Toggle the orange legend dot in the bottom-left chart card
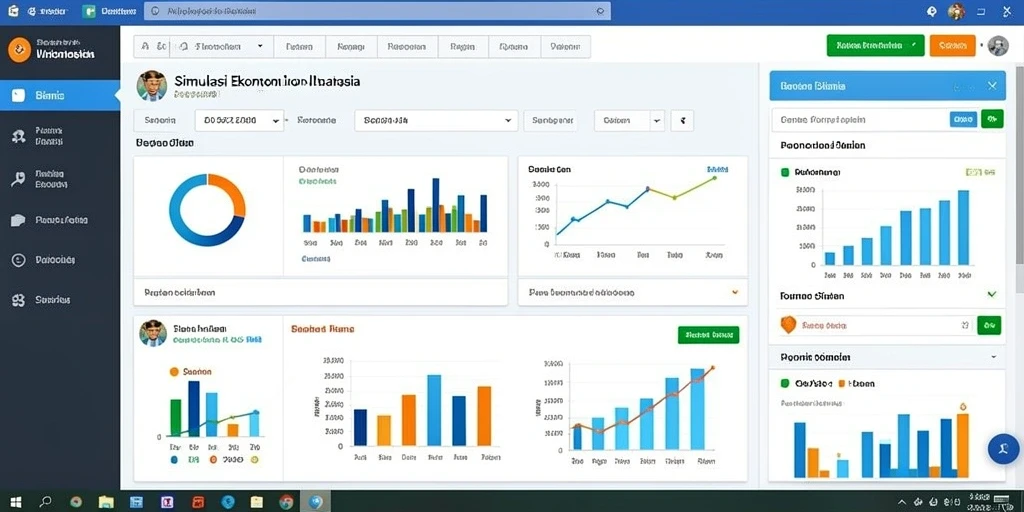The image size is (1024, 512). point(174,372)
